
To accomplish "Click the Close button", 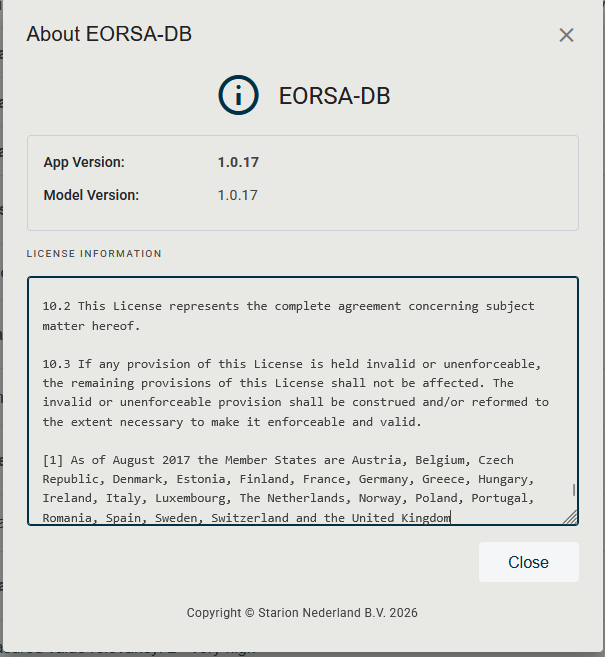I will point(529,562).
